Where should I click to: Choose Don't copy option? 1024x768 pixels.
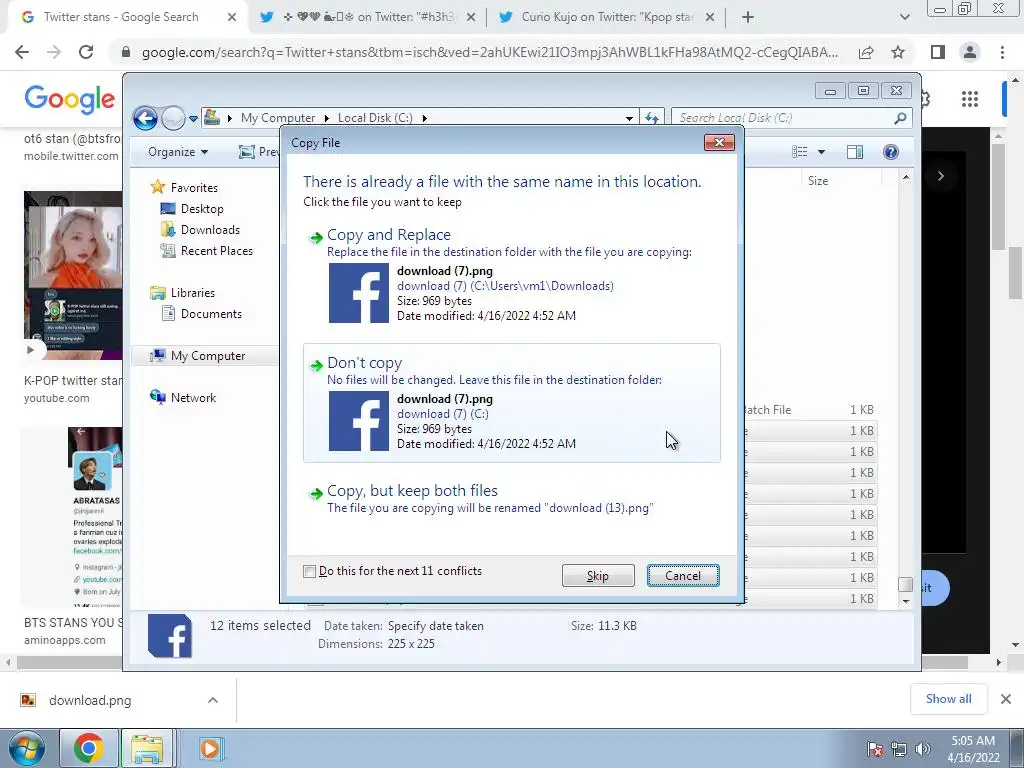(511, 403)
